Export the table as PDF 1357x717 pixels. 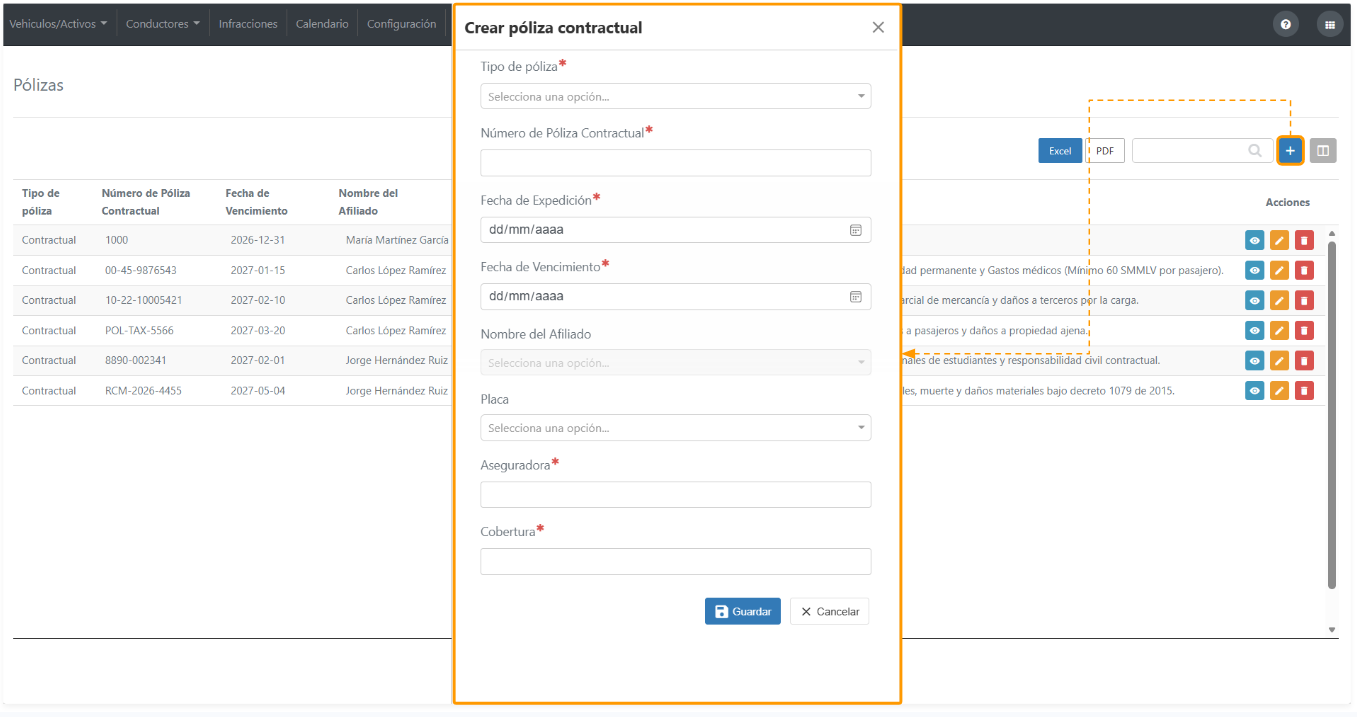pyautogui.click(x=1105, y=151)
